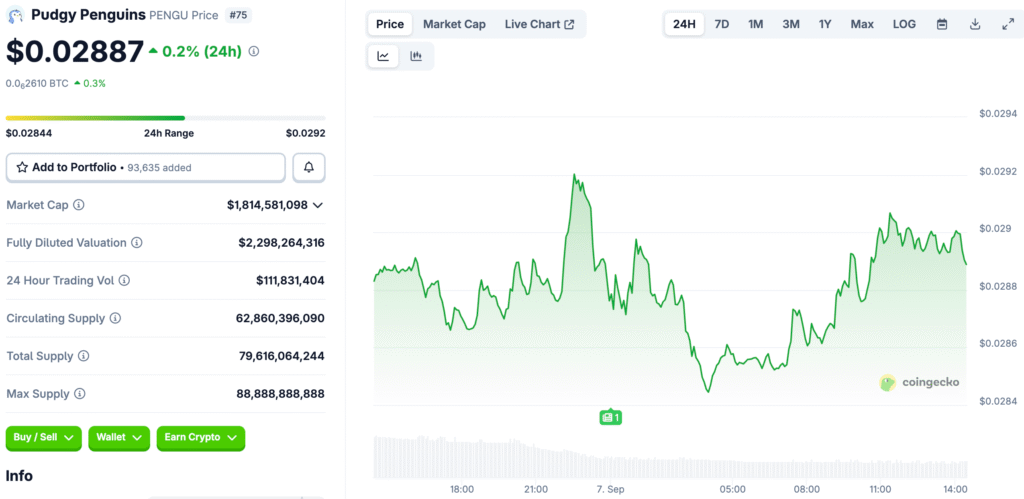Viewport: 1024px width, 499px height.
Task: Select the Price tab
Action: [x=390, y=24]
